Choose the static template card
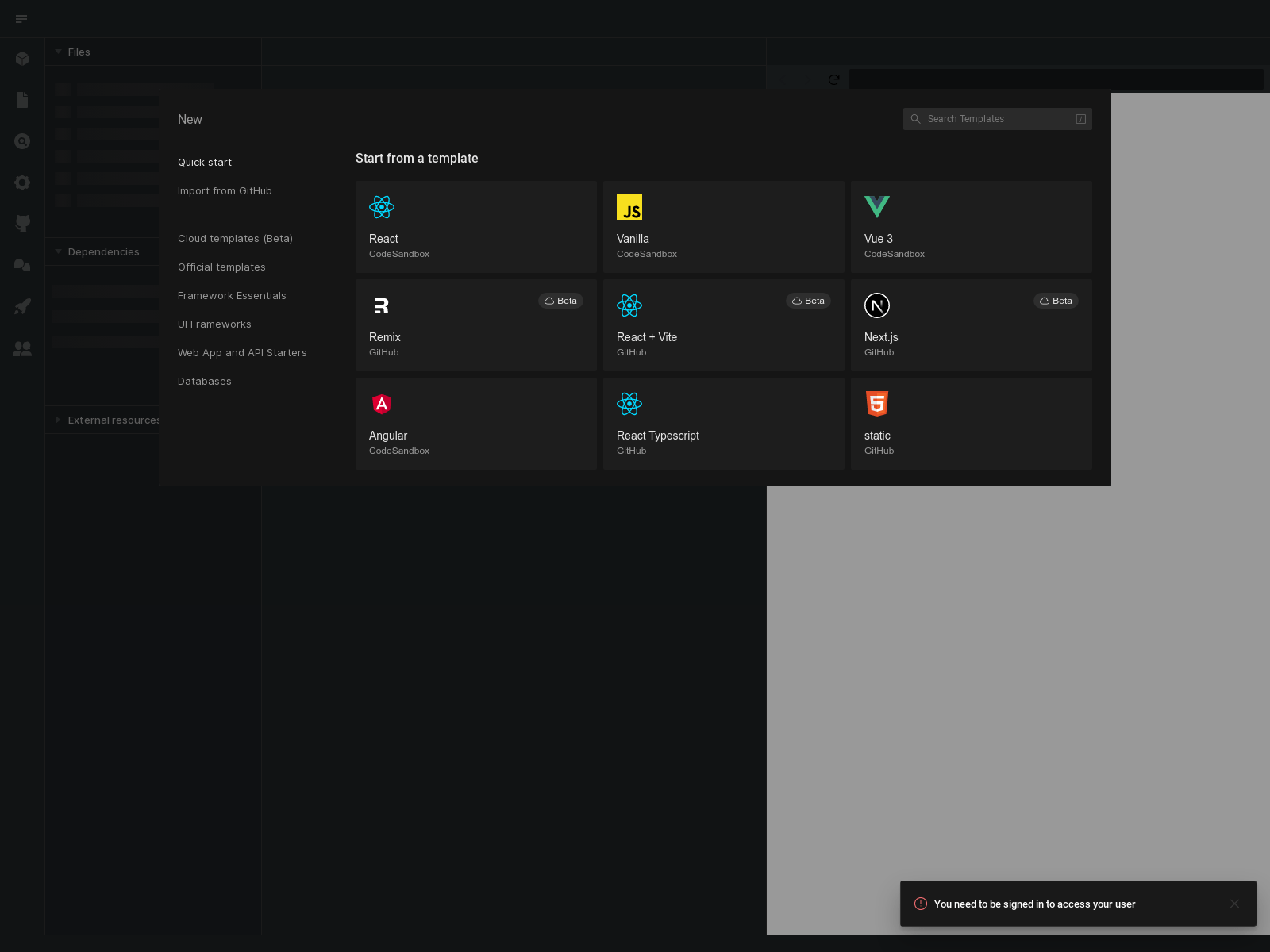 pyautogui.click(x=972, y=424)
